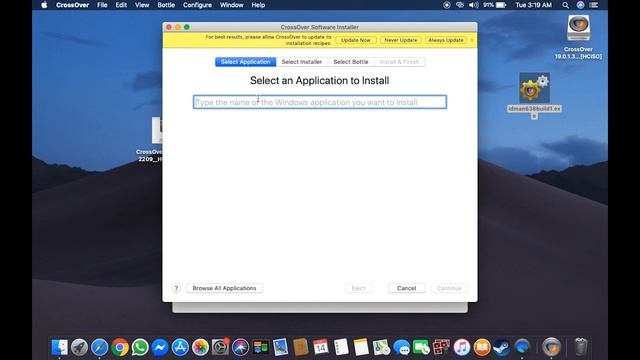Image resolution: width=640 pixels, height=360 pixels.
Task: Open Steam from the dock
Action: click(x=502, y=347)
